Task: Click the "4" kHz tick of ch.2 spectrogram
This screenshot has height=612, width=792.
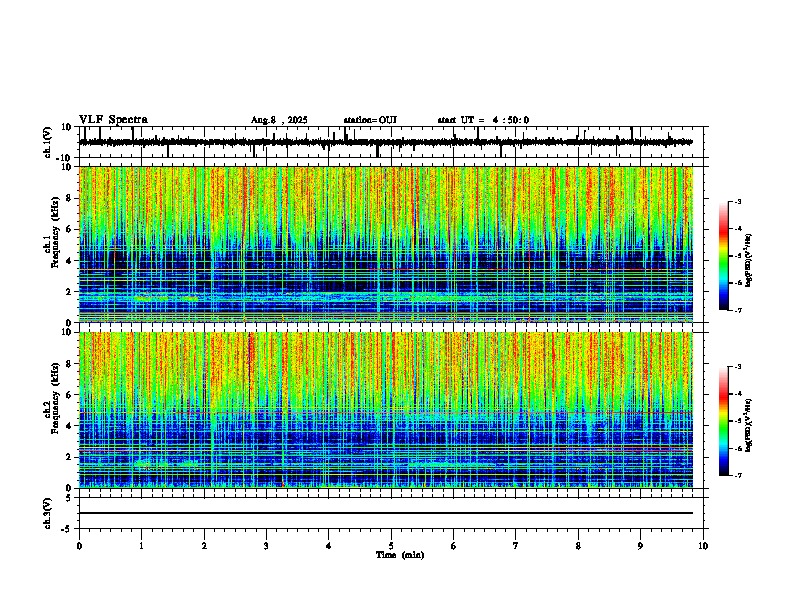Action: coord(70,426)
